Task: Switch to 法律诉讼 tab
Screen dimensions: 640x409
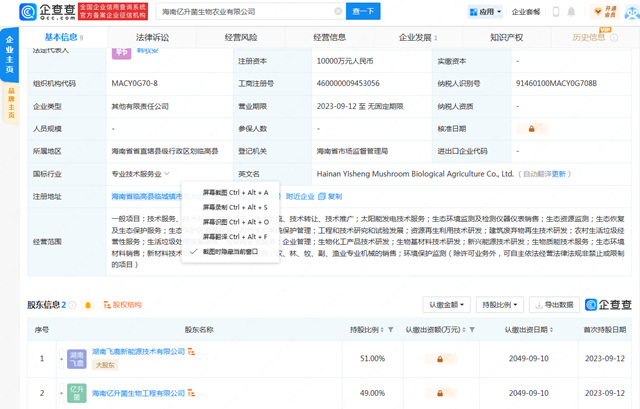Action: pyautogui.click(x=152, y=38)
